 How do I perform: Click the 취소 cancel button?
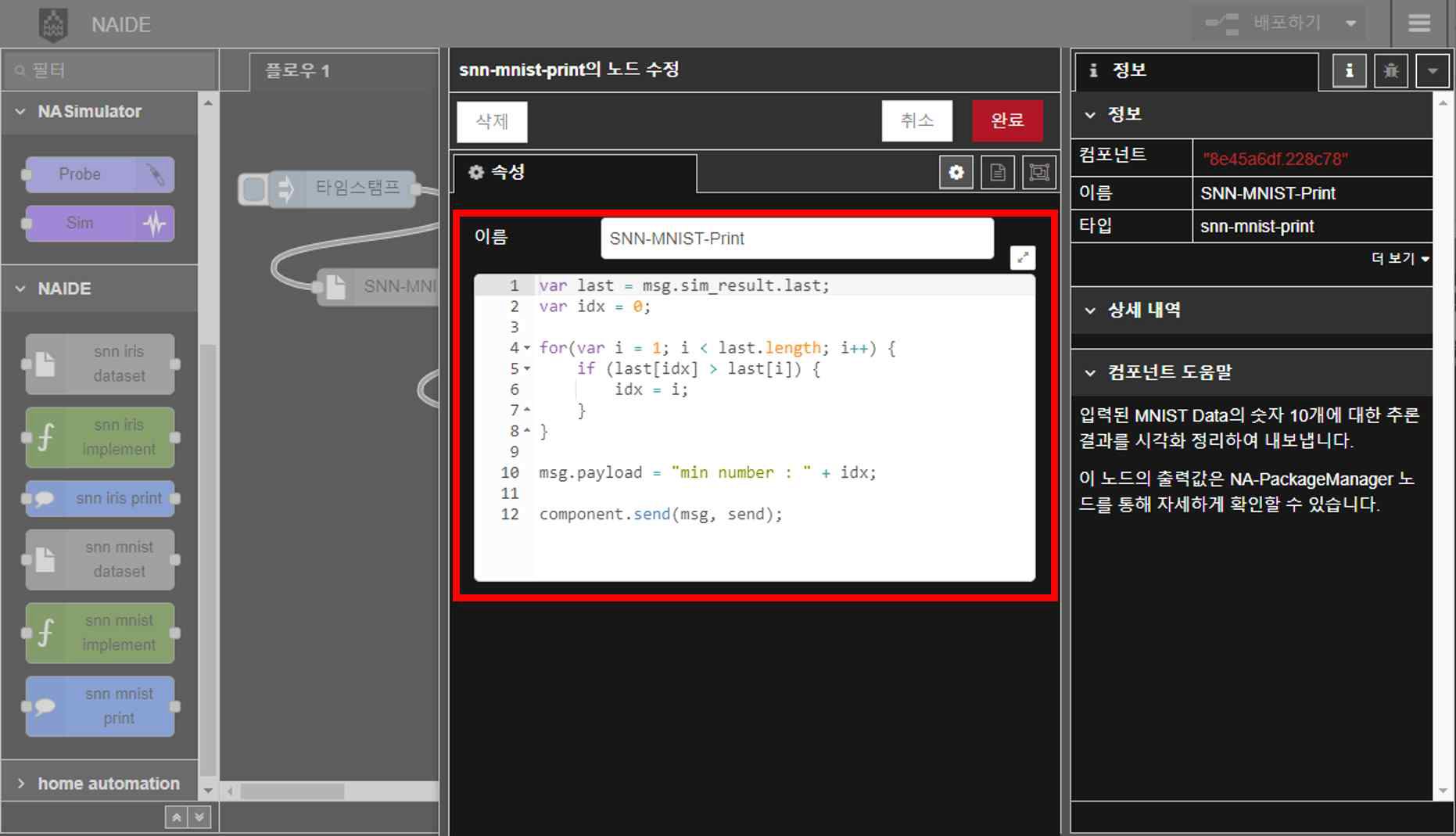click(917, 121)
